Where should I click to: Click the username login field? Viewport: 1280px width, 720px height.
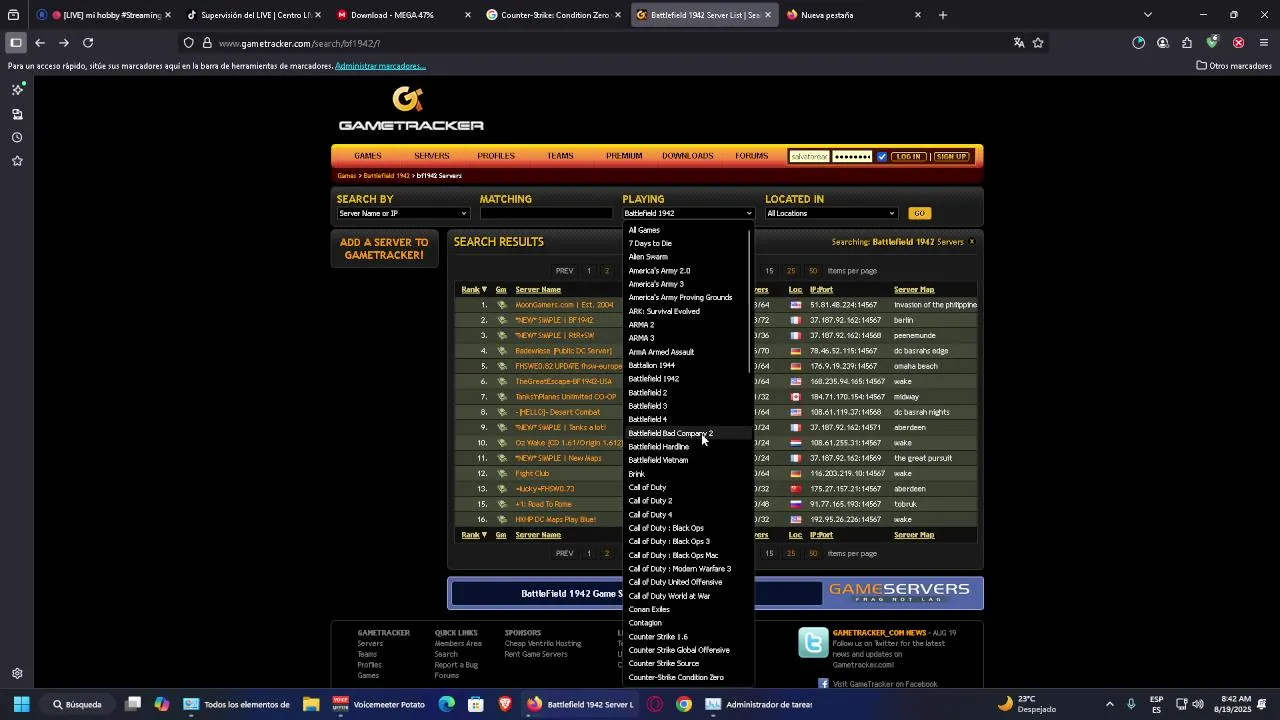809,157
